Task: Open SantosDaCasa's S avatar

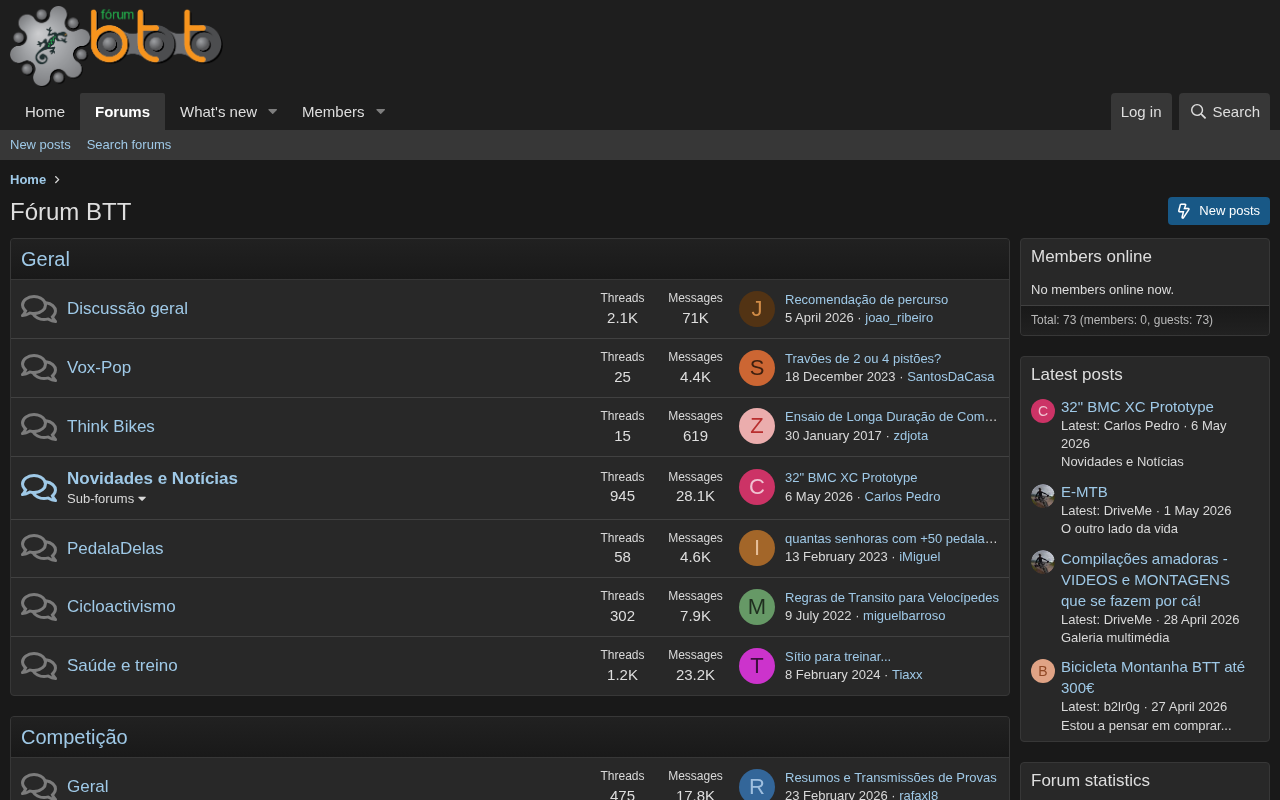Action: pyautogui.click(x=757, y=368)
